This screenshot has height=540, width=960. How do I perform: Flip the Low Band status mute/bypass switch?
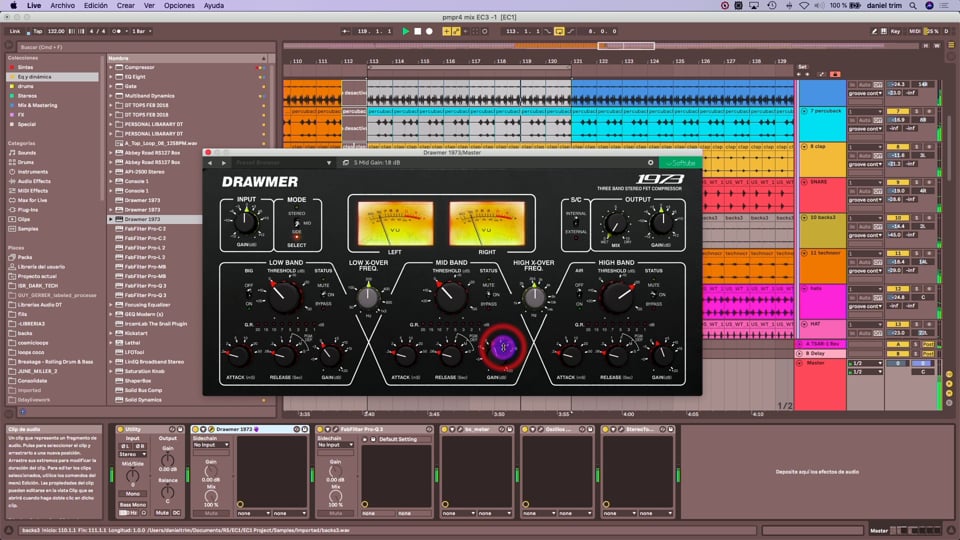point(324,294)
